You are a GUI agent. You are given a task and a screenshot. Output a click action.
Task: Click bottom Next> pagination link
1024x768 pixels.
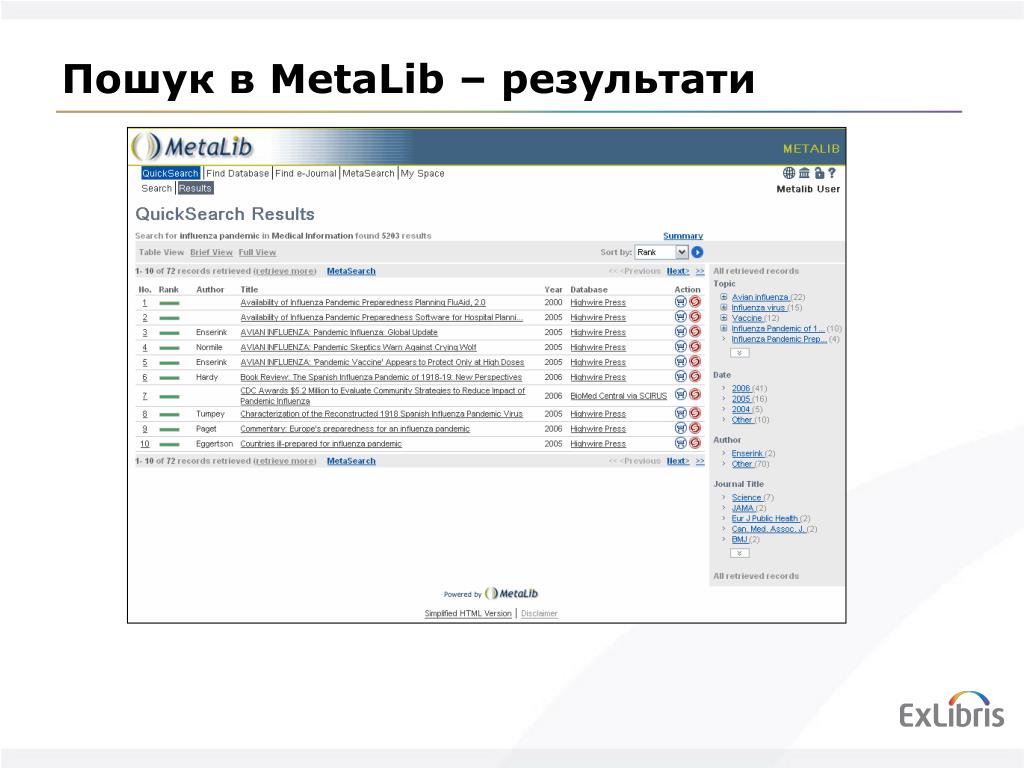[x=678, y=461]
